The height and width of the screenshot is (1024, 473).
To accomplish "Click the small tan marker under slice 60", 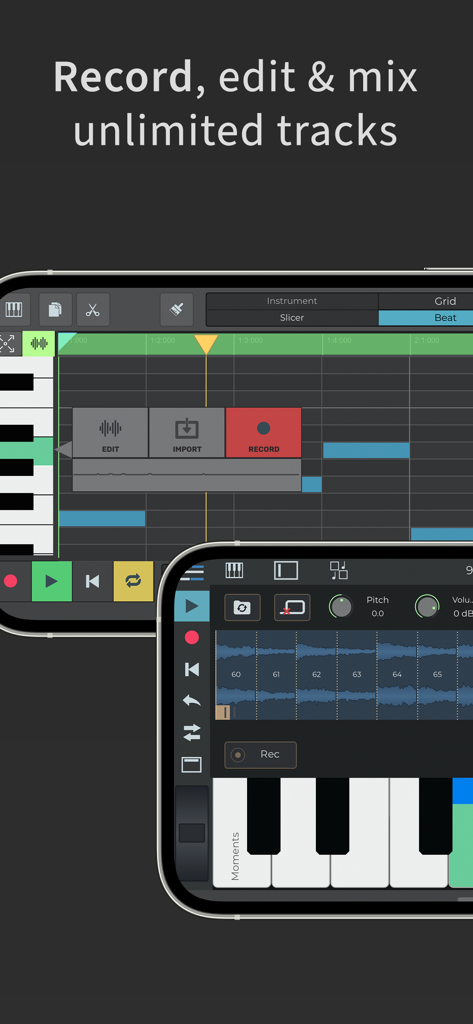I will pos(222,712).
